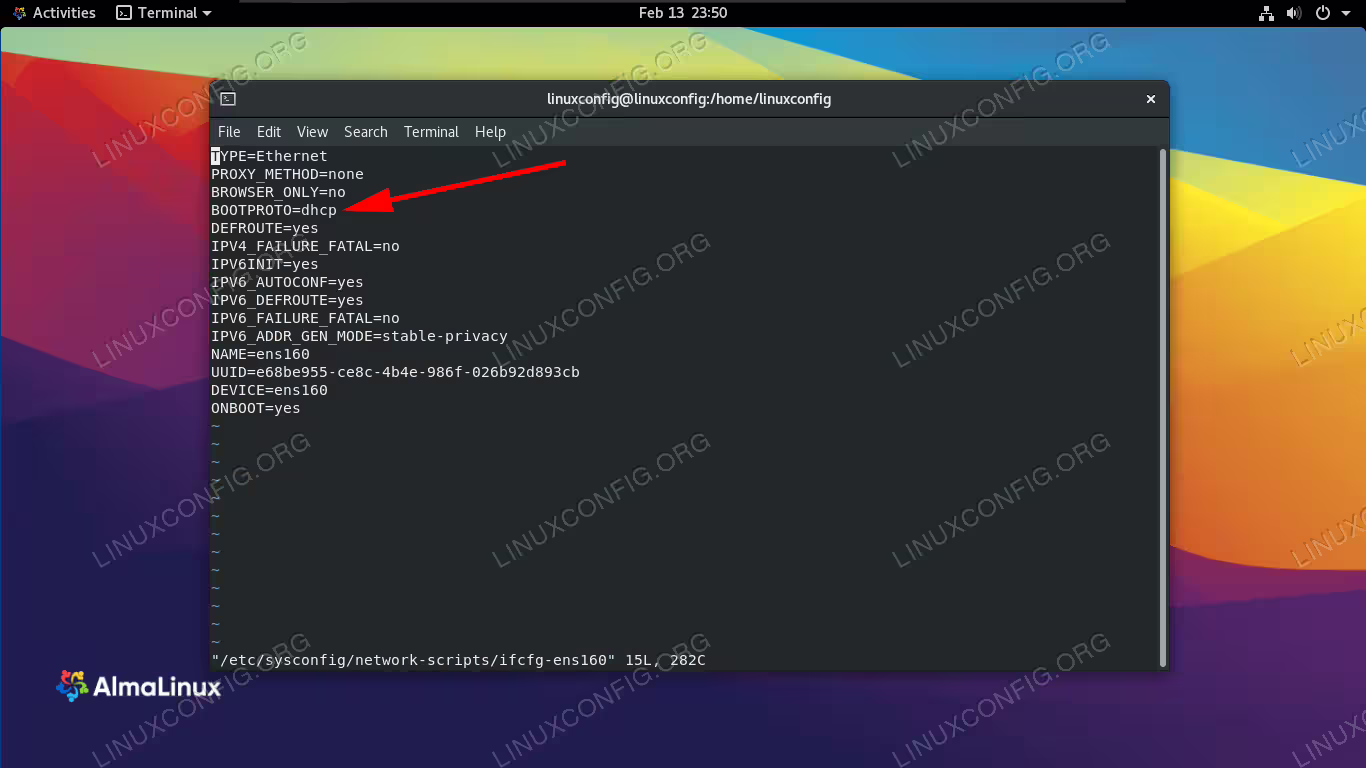The width and height of the screenshot is (1366, 768).
Task: Open the Edit menu
Action: tap(269, 132)
